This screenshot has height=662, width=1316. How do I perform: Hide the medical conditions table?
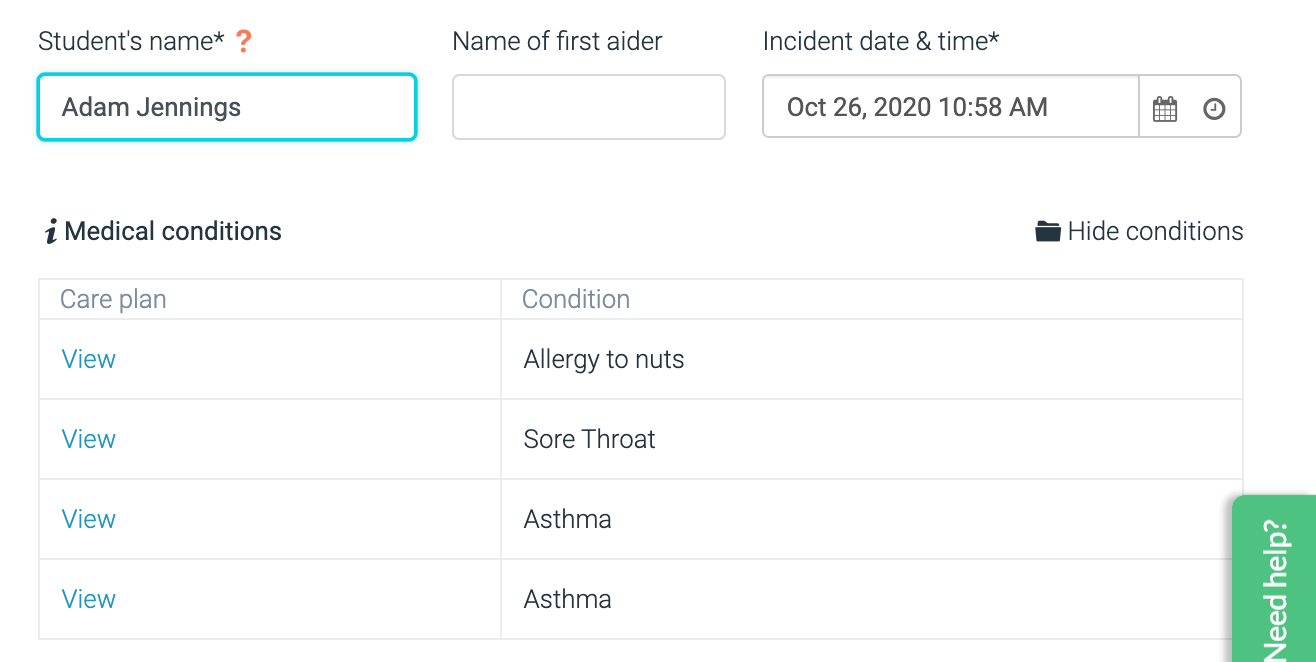(x=1155, y=231)
